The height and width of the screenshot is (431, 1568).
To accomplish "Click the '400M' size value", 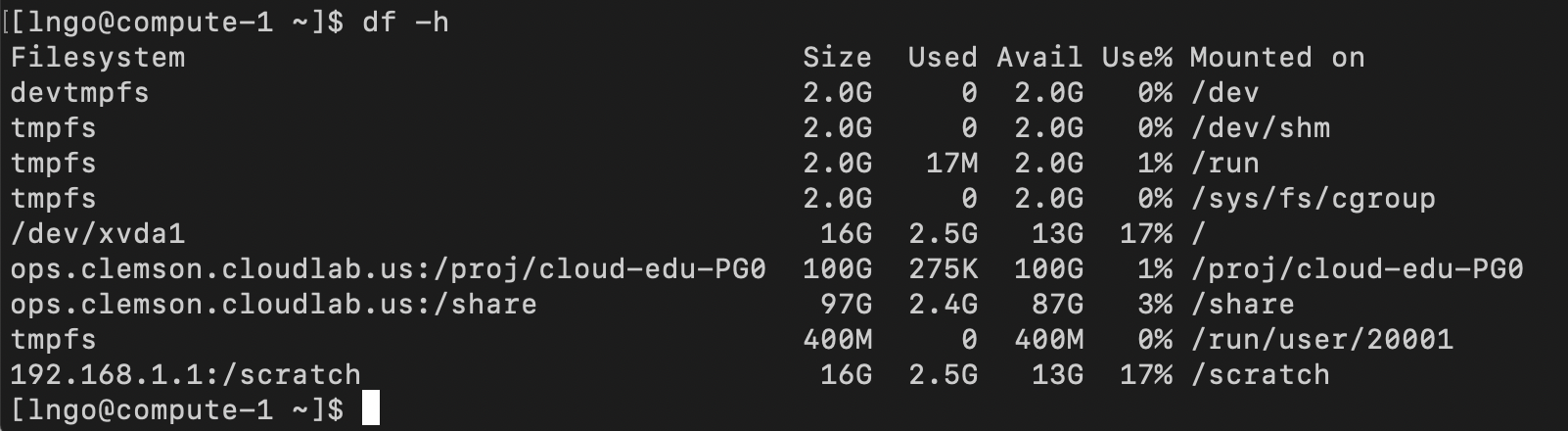I will [x=837, y=340].
